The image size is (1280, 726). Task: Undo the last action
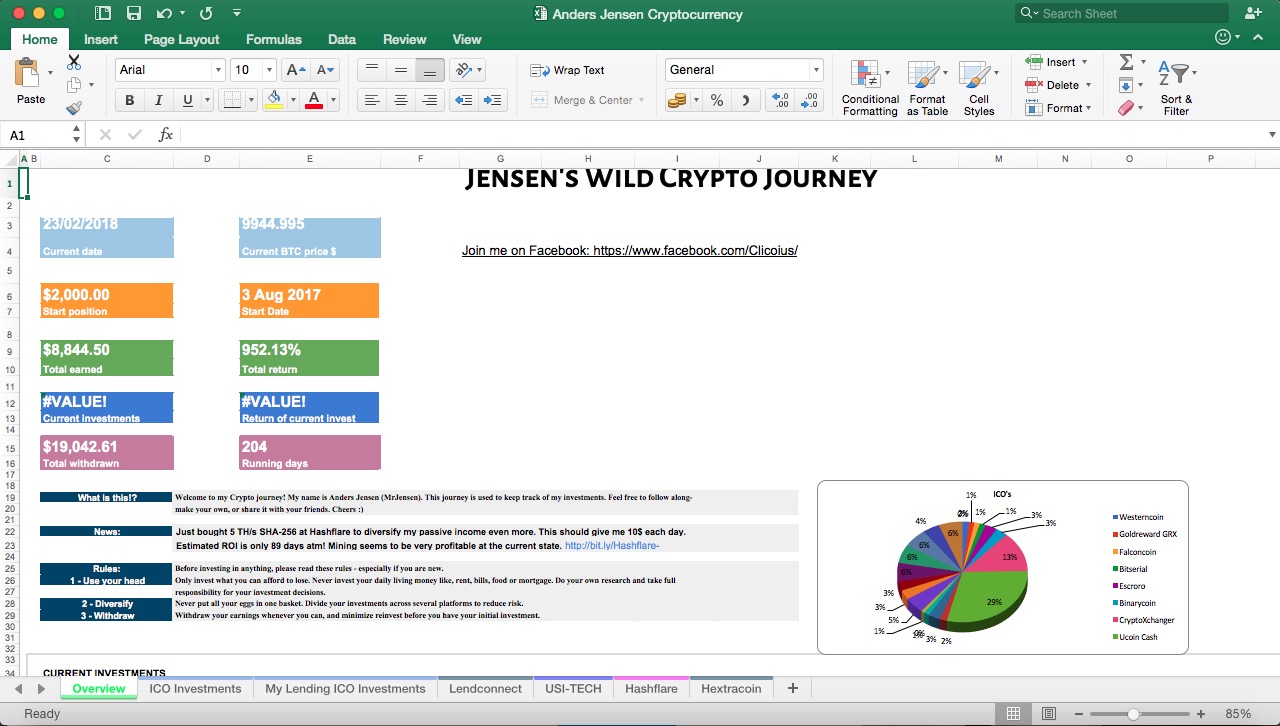(x=164, y=14)
